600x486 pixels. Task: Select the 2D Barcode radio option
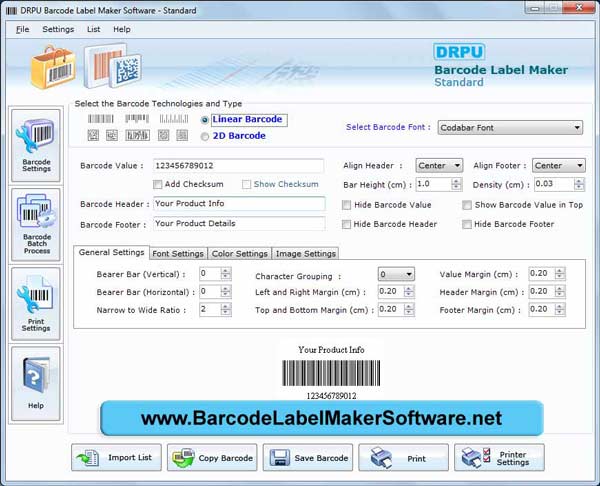click(205, 136)
